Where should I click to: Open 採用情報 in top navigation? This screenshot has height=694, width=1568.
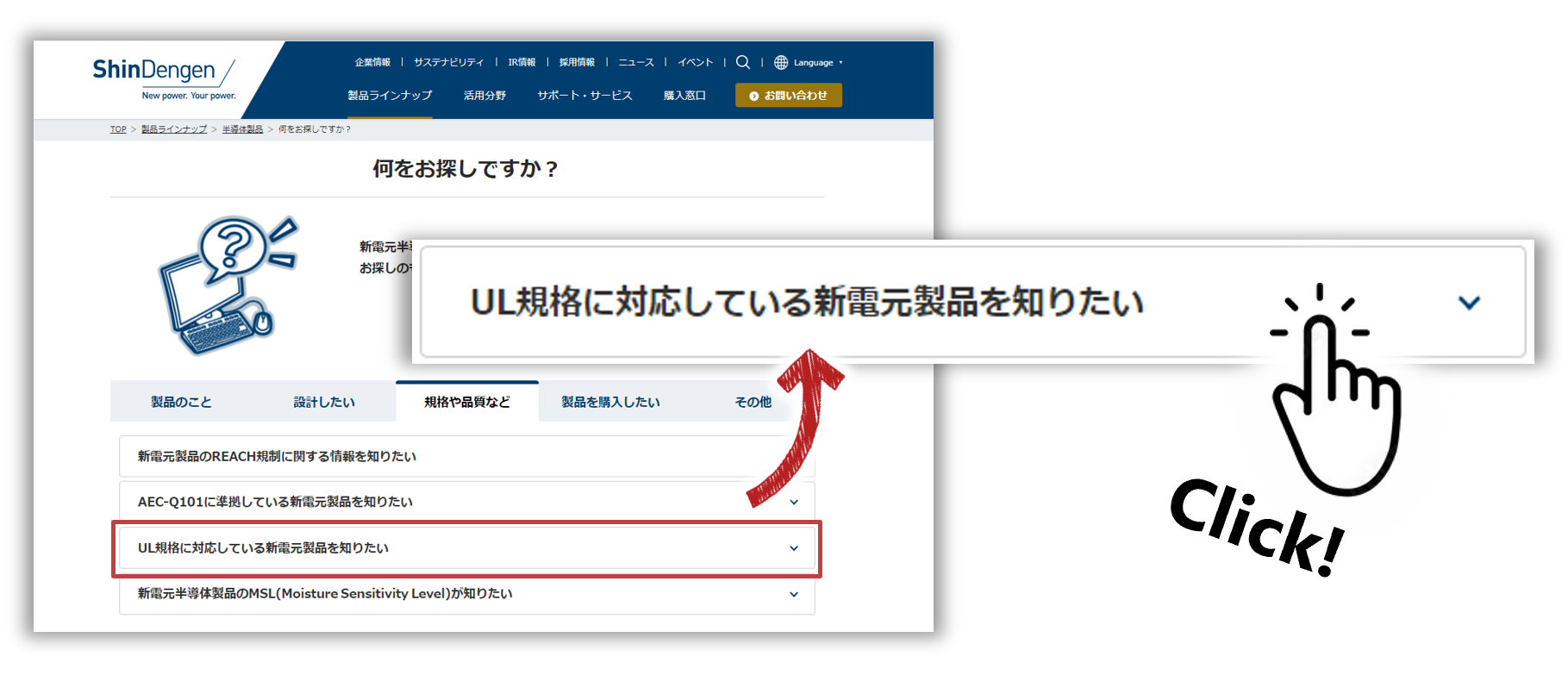[577, 62]
